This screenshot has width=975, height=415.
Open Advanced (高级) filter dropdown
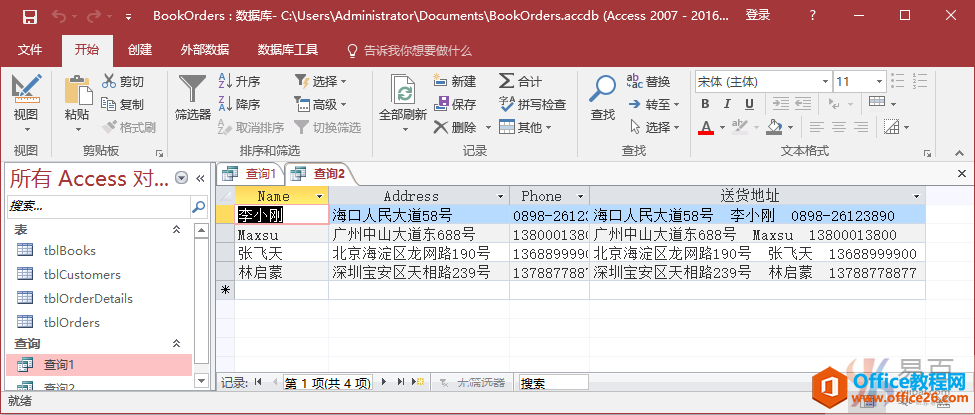(x=320, y=105)
